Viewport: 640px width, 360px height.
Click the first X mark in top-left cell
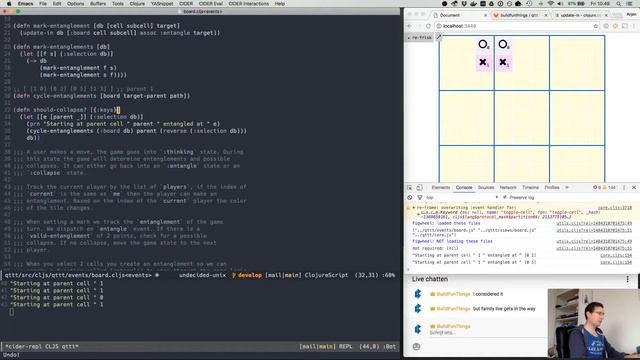click(x=484, y=62)
